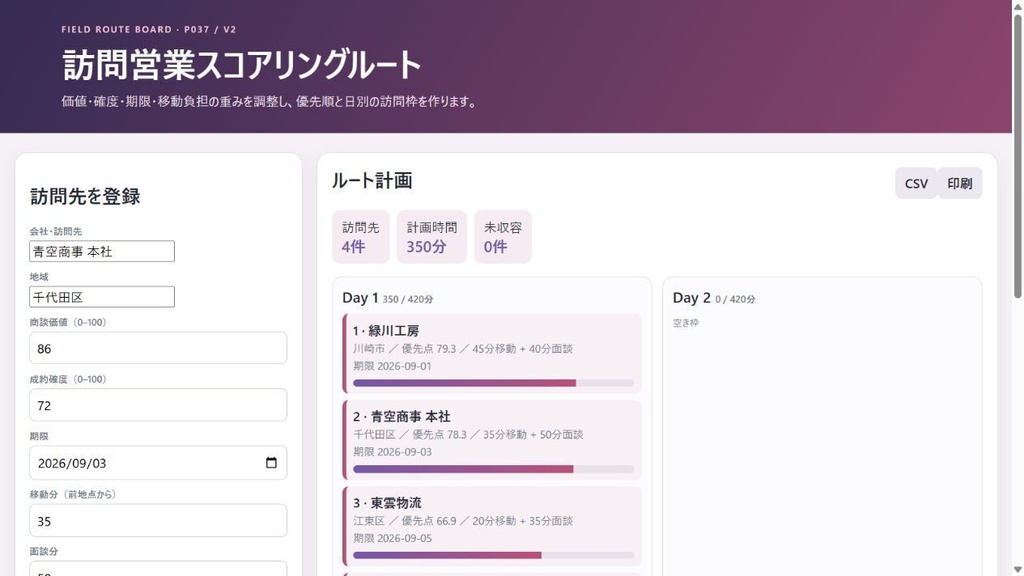Click the 東雲物流 priority score bar

[x=493, y=555]
